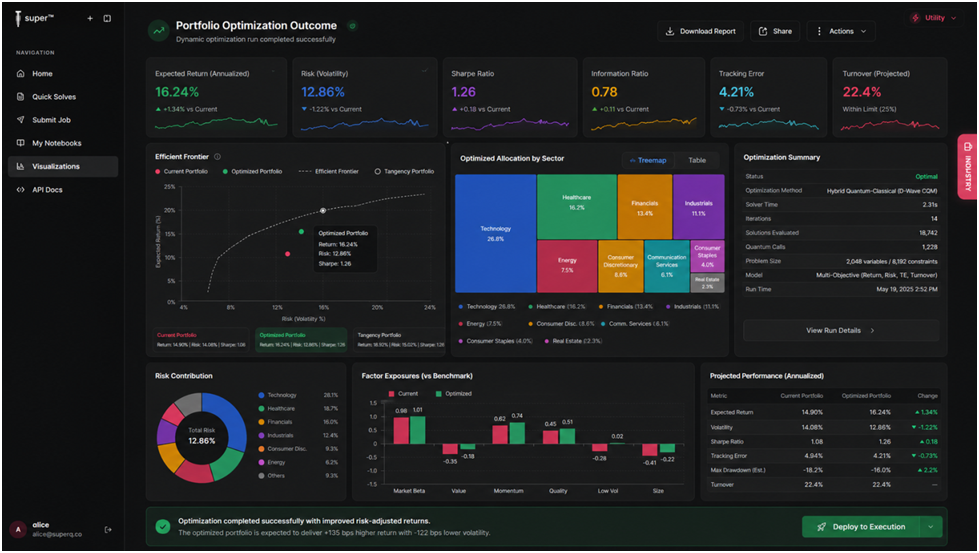Click the Technology block in the treemap

coord(495,233)
